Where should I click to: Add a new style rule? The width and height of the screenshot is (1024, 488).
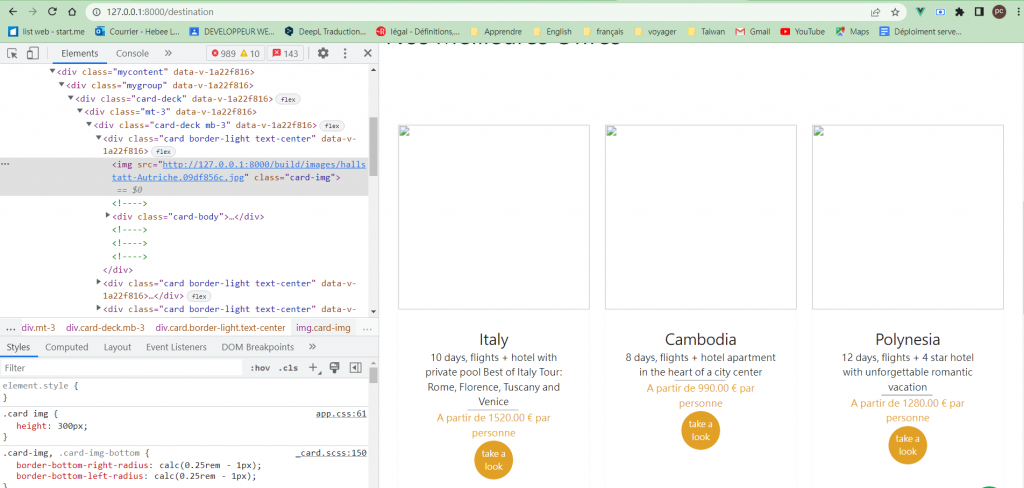(x=313, y=368)
